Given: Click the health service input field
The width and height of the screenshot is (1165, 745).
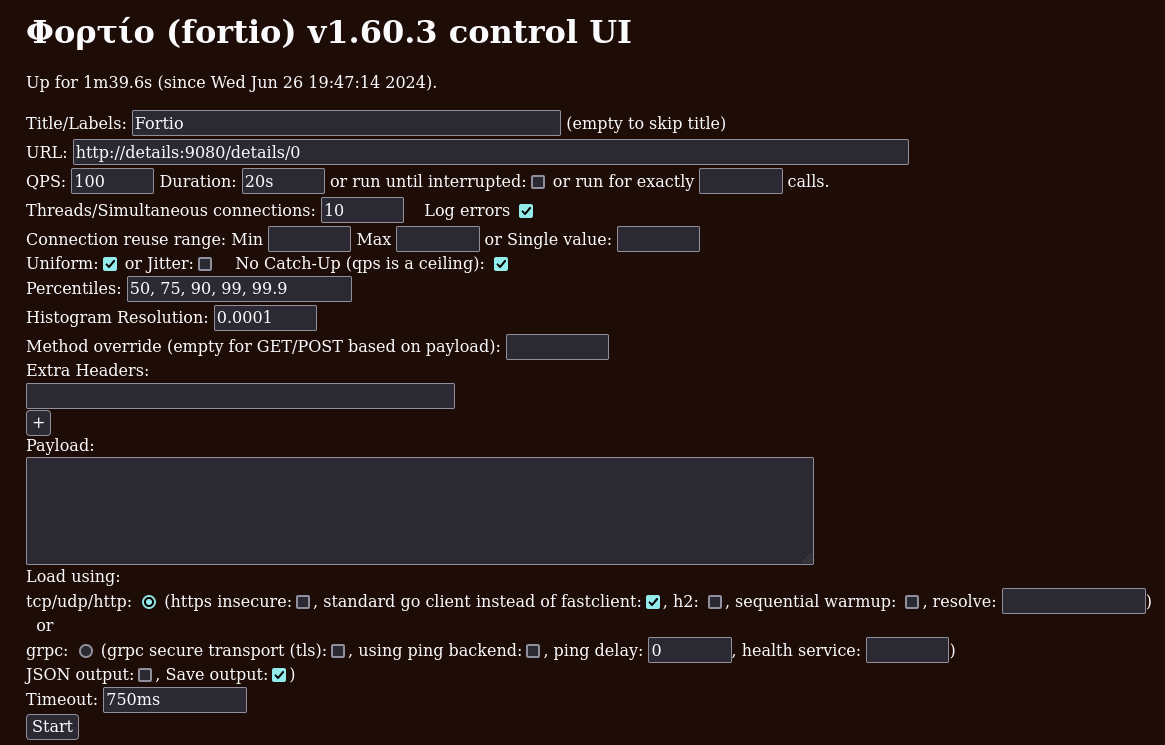Looking at the screenshot, I should (907, 650).
